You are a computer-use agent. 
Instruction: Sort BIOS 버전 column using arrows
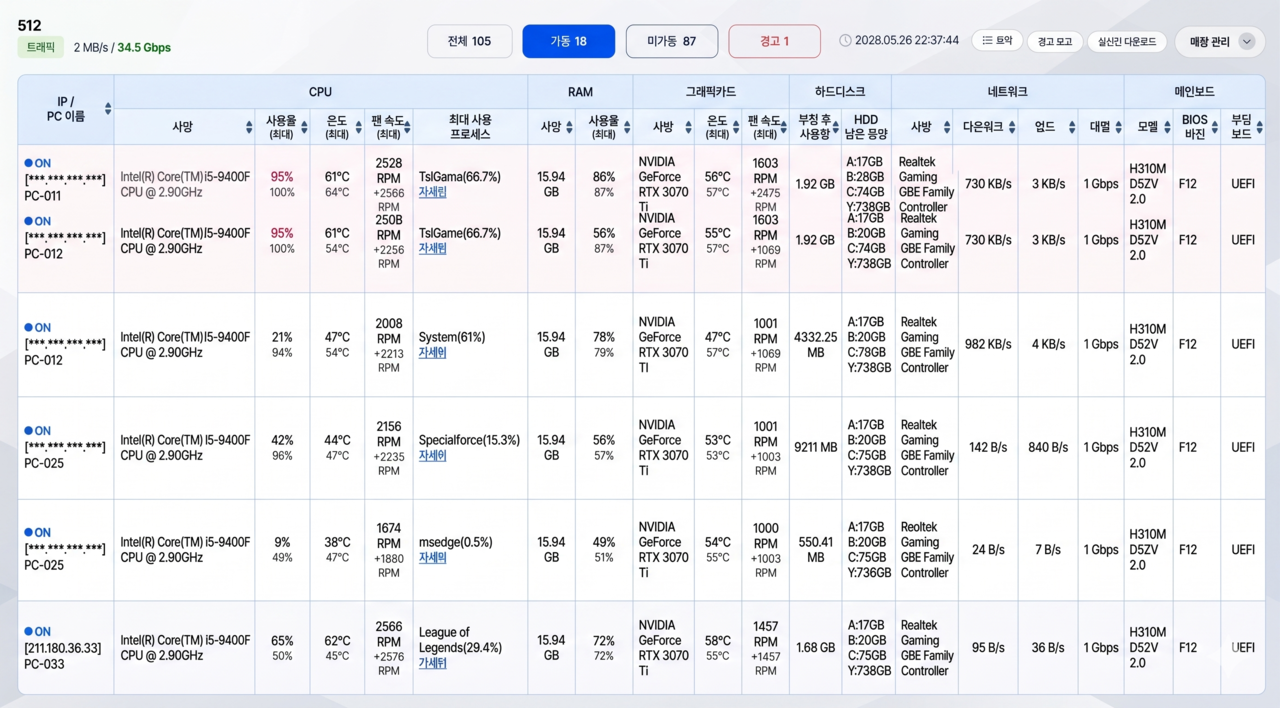(1215, 127)
